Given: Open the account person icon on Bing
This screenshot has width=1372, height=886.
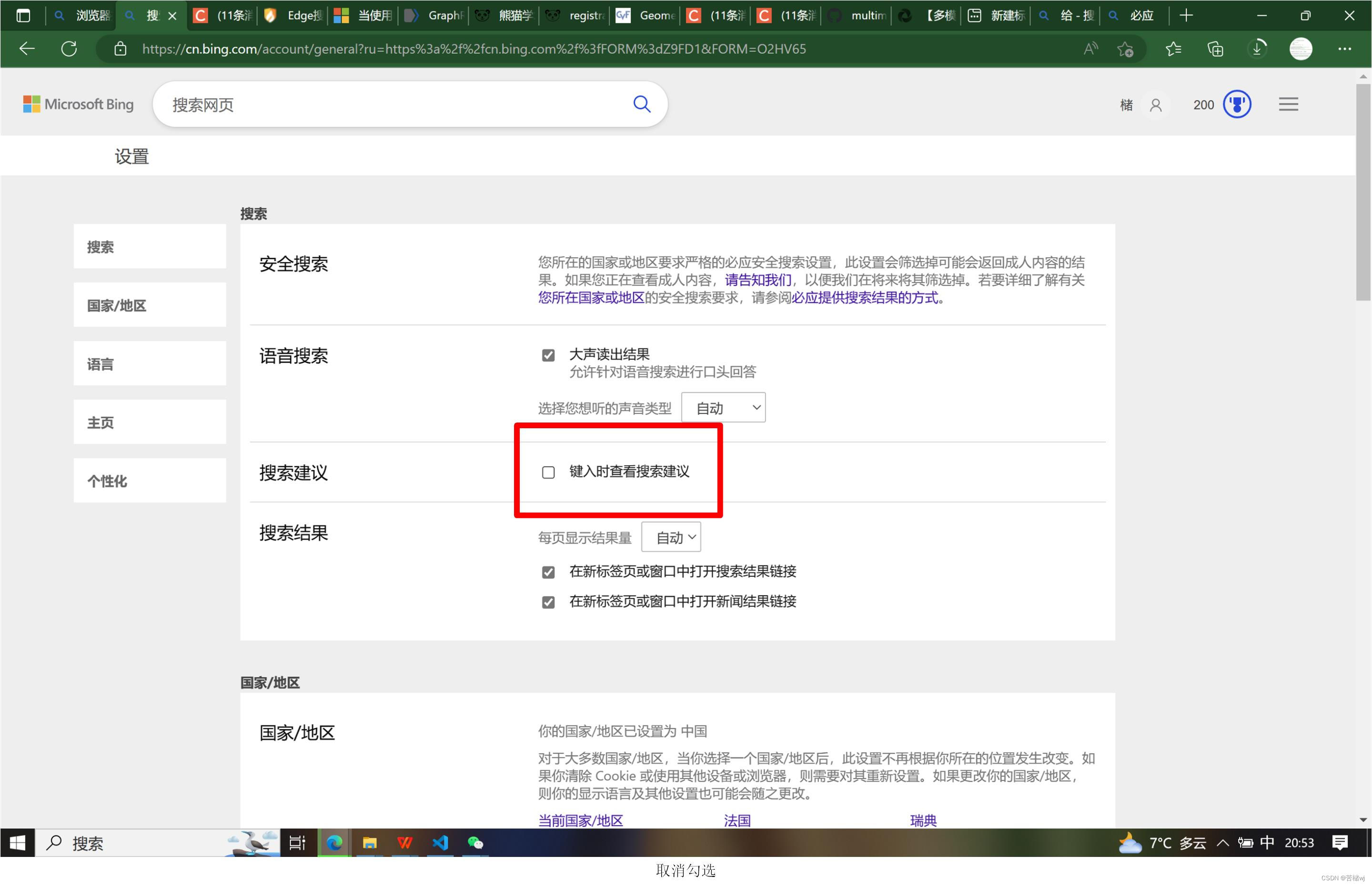Looking at the screenshot, I should [x=1155, y=105].
